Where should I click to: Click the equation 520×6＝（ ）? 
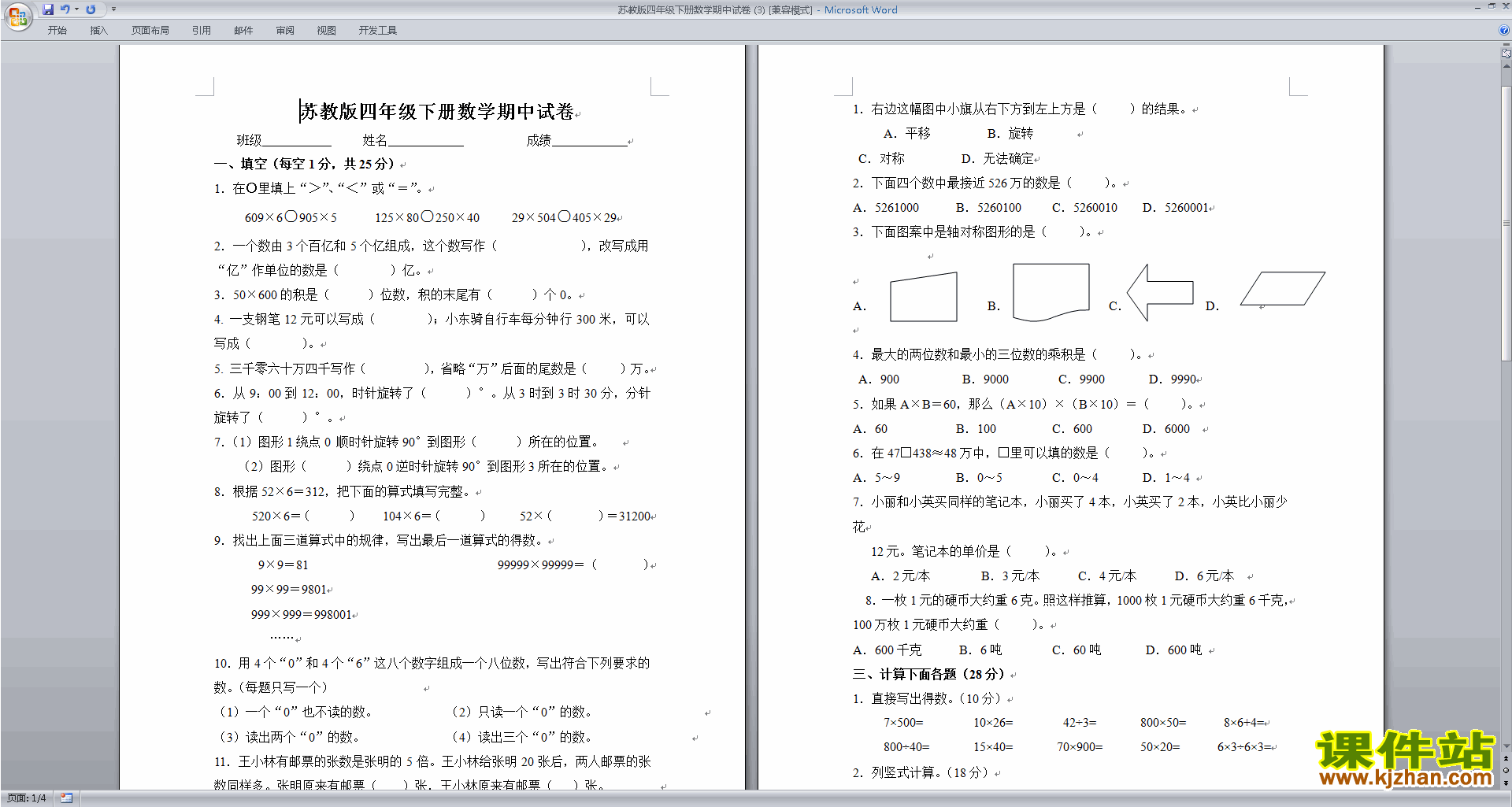pyautogui.click(x=303, y=516)
